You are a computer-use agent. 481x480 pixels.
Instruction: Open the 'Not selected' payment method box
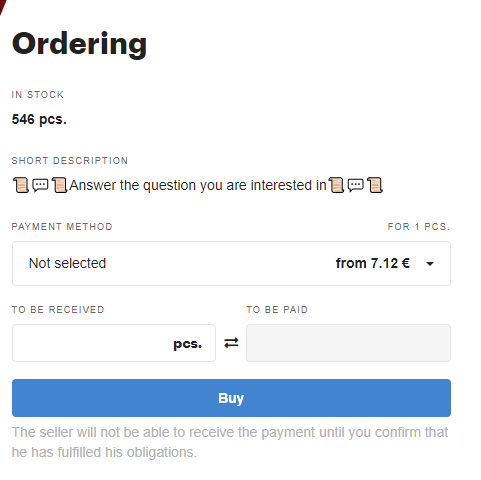pyautogui.click(x=231, y=263)
